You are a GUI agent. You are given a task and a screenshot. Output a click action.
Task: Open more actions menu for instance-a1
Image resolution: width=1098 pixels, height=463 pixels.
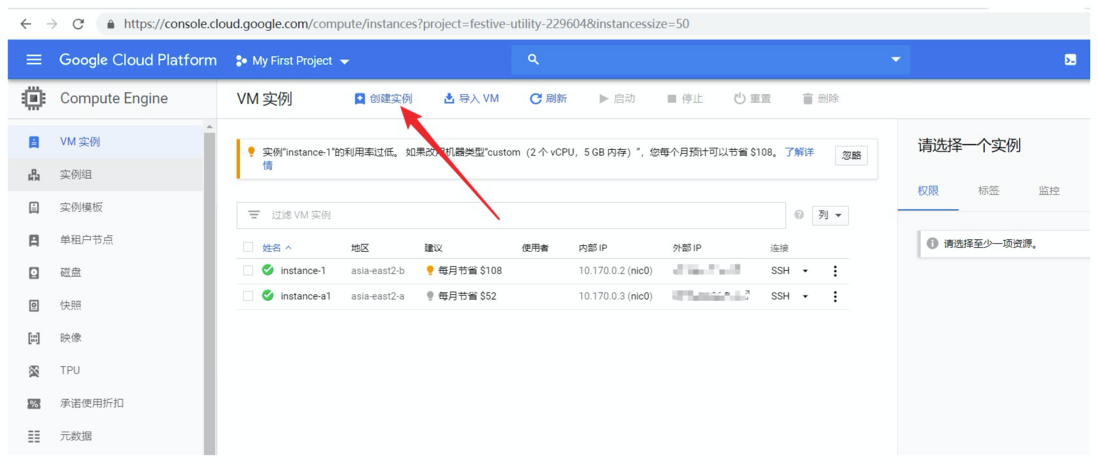[835, 296]
